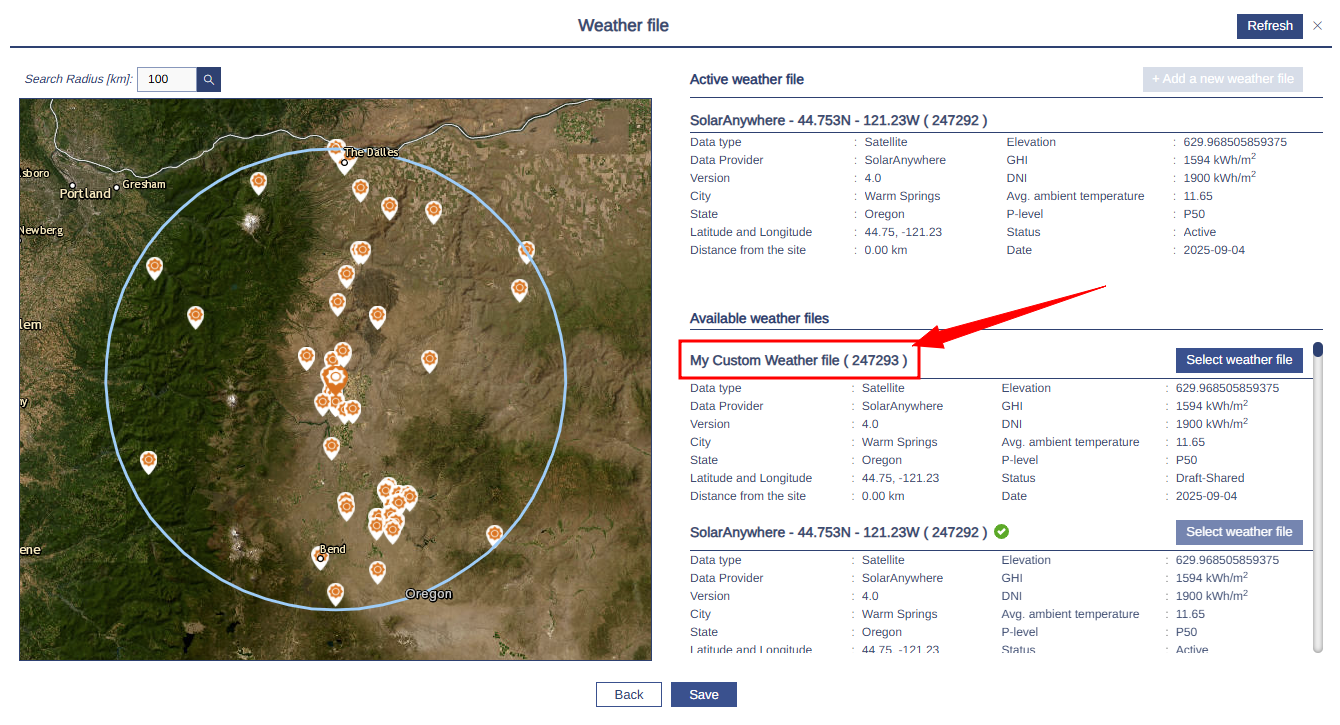Viewport: 1340px width, 725px height.
Task: Click the Search Radius input showing 100
Action: click(x=167, y=79)
